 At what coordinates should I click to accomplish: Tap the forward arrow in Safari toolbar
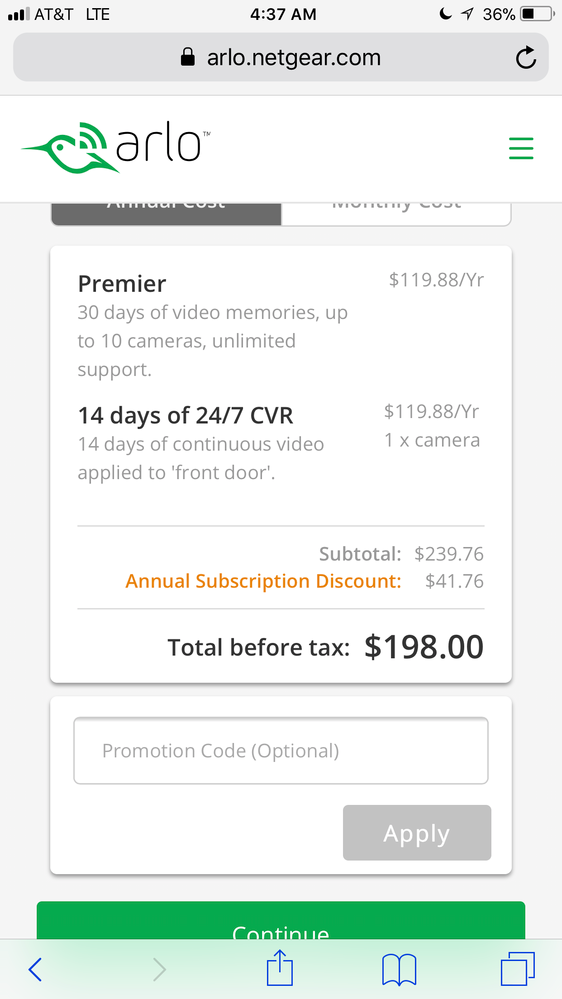[x=159, y=970]
